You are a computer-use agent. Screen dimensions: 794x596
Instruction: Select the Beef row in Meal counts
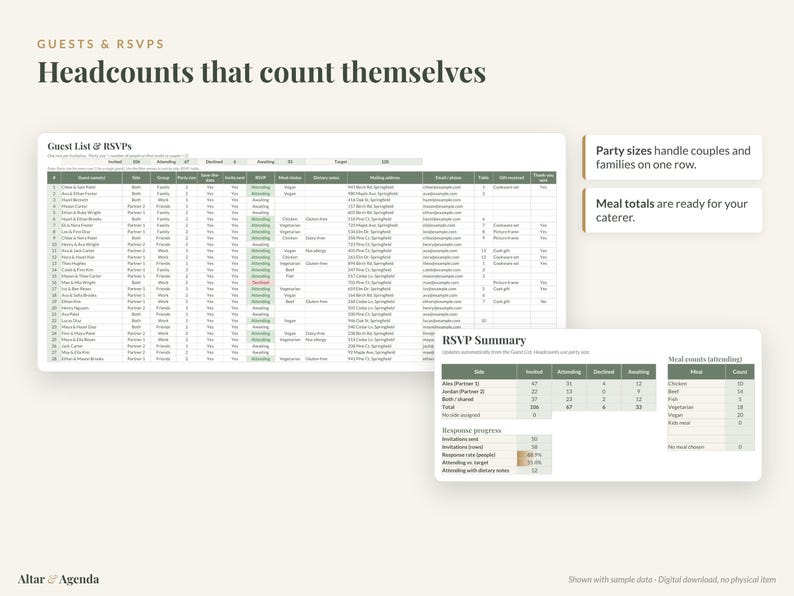coord(711,391)
